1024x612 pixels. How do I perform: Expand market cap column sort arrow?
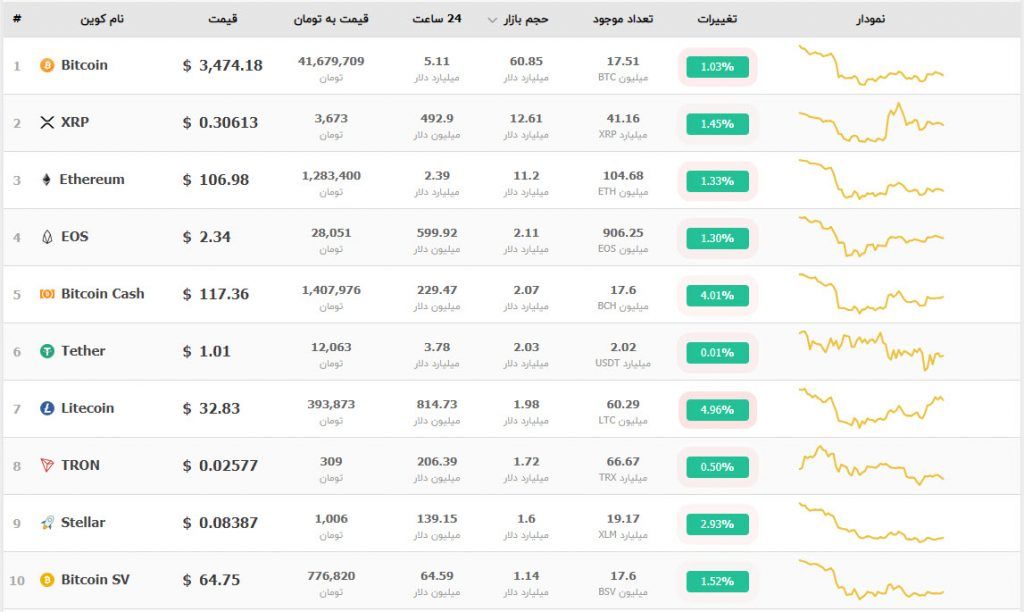click(492, 20)
